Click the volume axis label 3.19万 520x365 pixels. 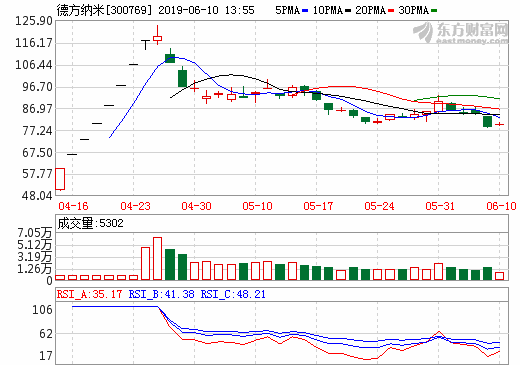point(35,257)
